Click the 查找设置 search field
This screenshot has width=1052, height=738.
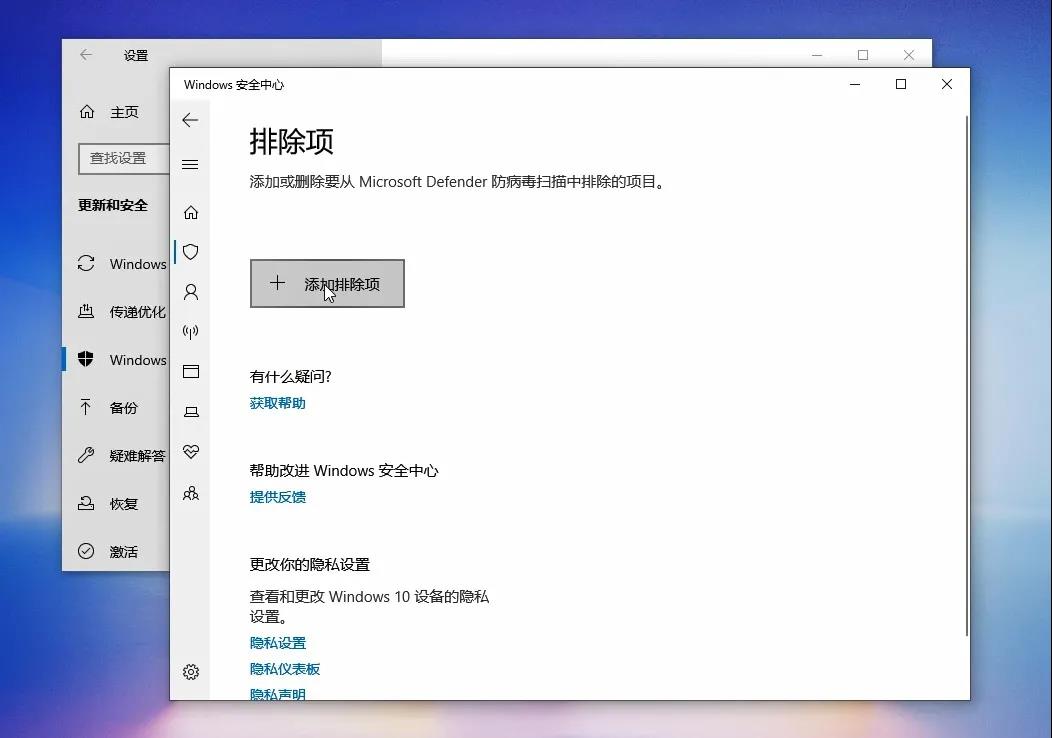tap(124, 159)
